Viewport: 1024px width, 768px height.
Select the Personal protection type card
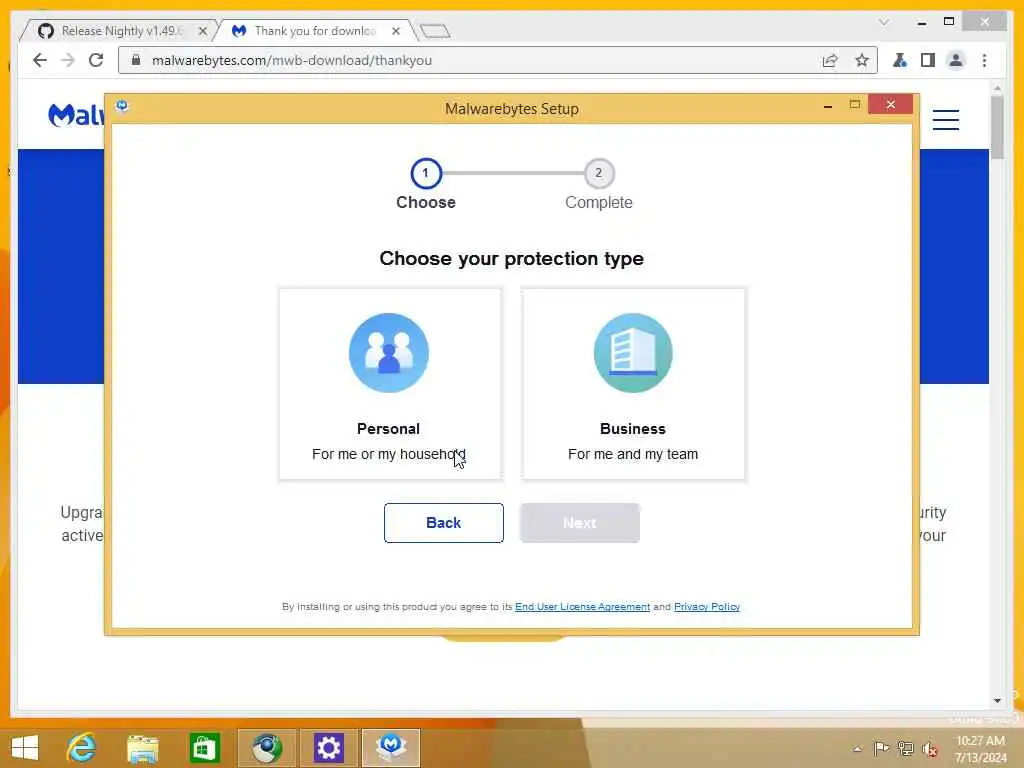(x=390, y=384)
